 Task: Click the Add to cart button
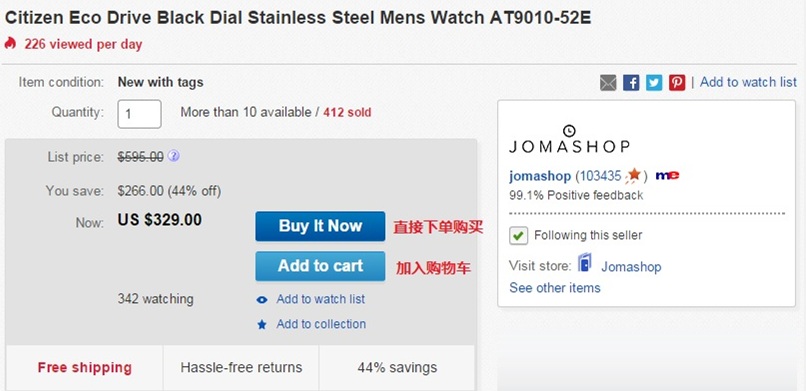(x=320, y=266)
